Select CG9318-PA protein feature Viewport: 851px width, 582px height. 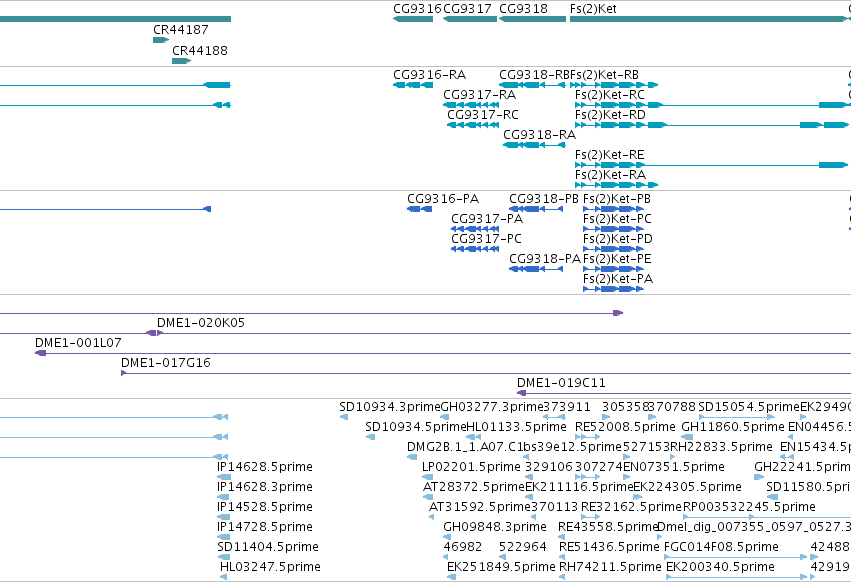[536, 269]
